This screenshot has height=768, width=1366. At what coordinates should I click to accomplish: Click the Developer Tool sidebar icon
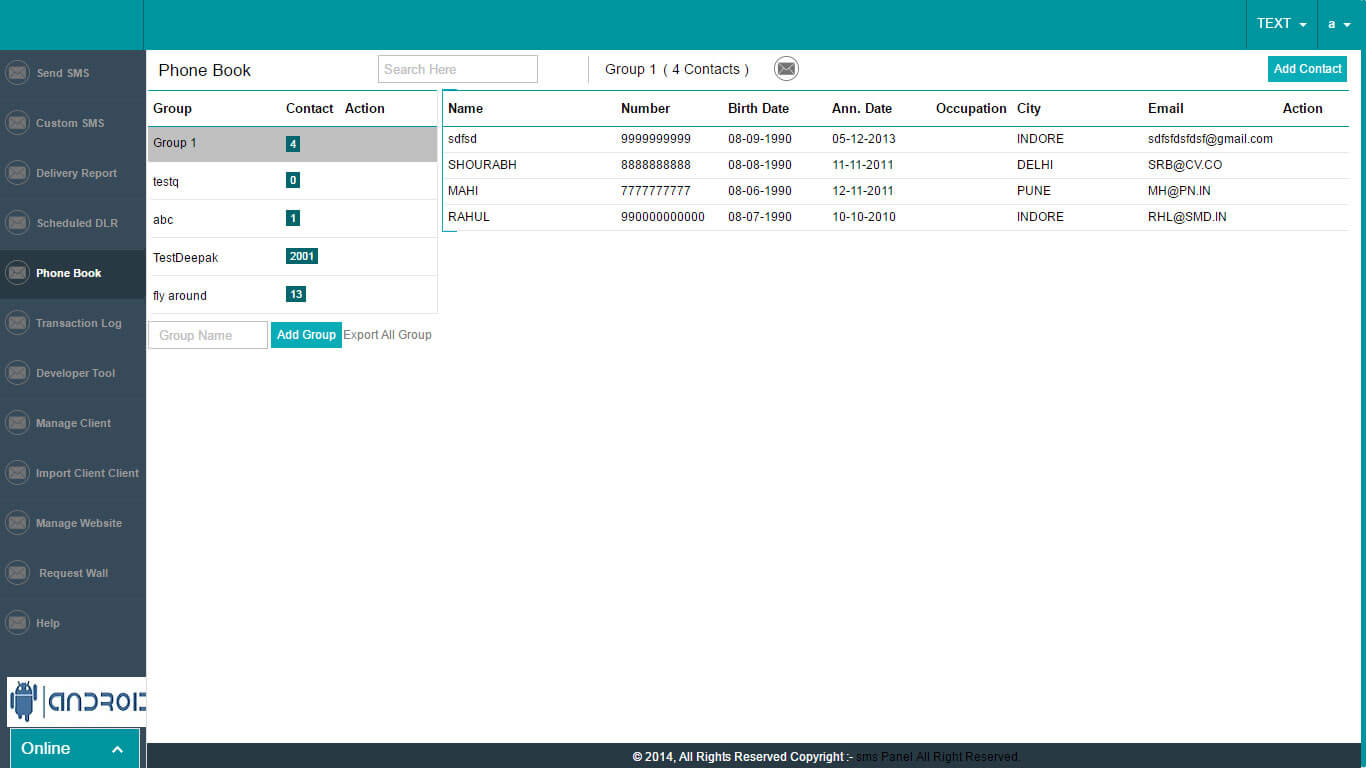click(x=17, y=373)
